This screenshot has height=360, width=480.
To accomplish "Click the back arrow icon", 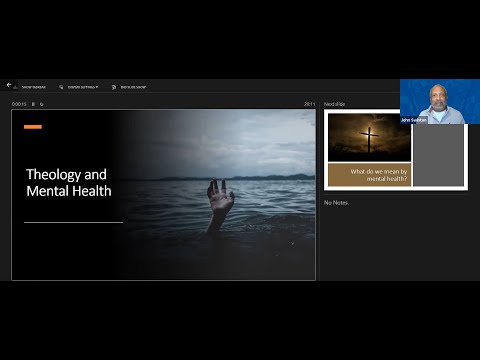I will [x=9, y=85].
